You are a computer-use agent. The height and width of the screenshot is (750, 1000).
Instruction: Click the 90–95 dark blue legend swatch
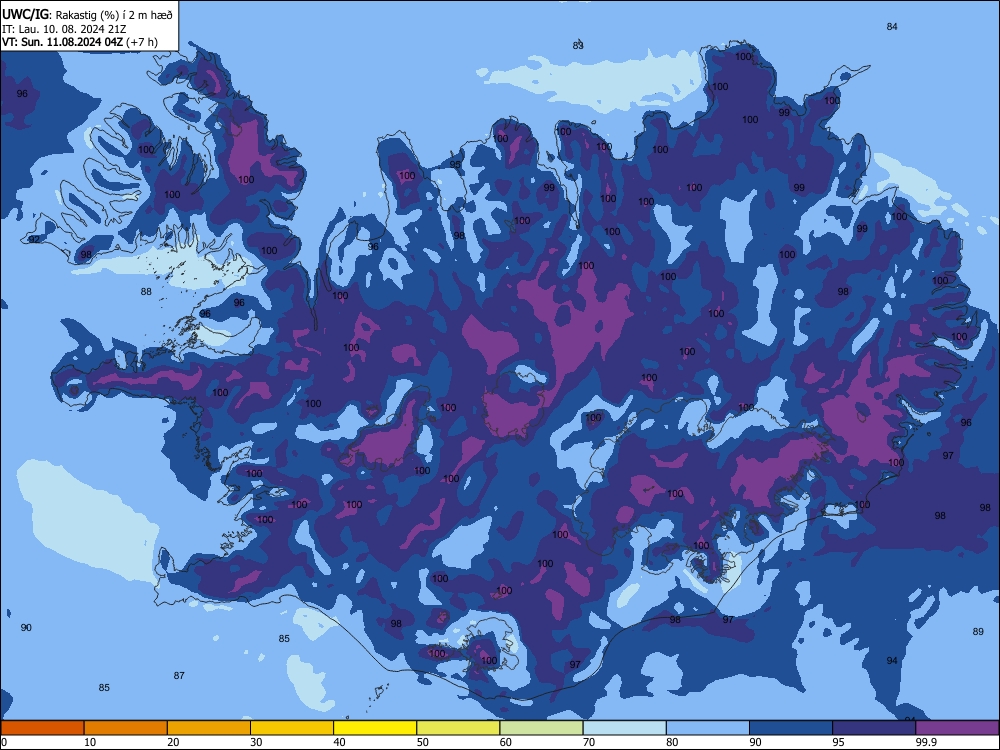pyautogui.click(x=791, y=728)
